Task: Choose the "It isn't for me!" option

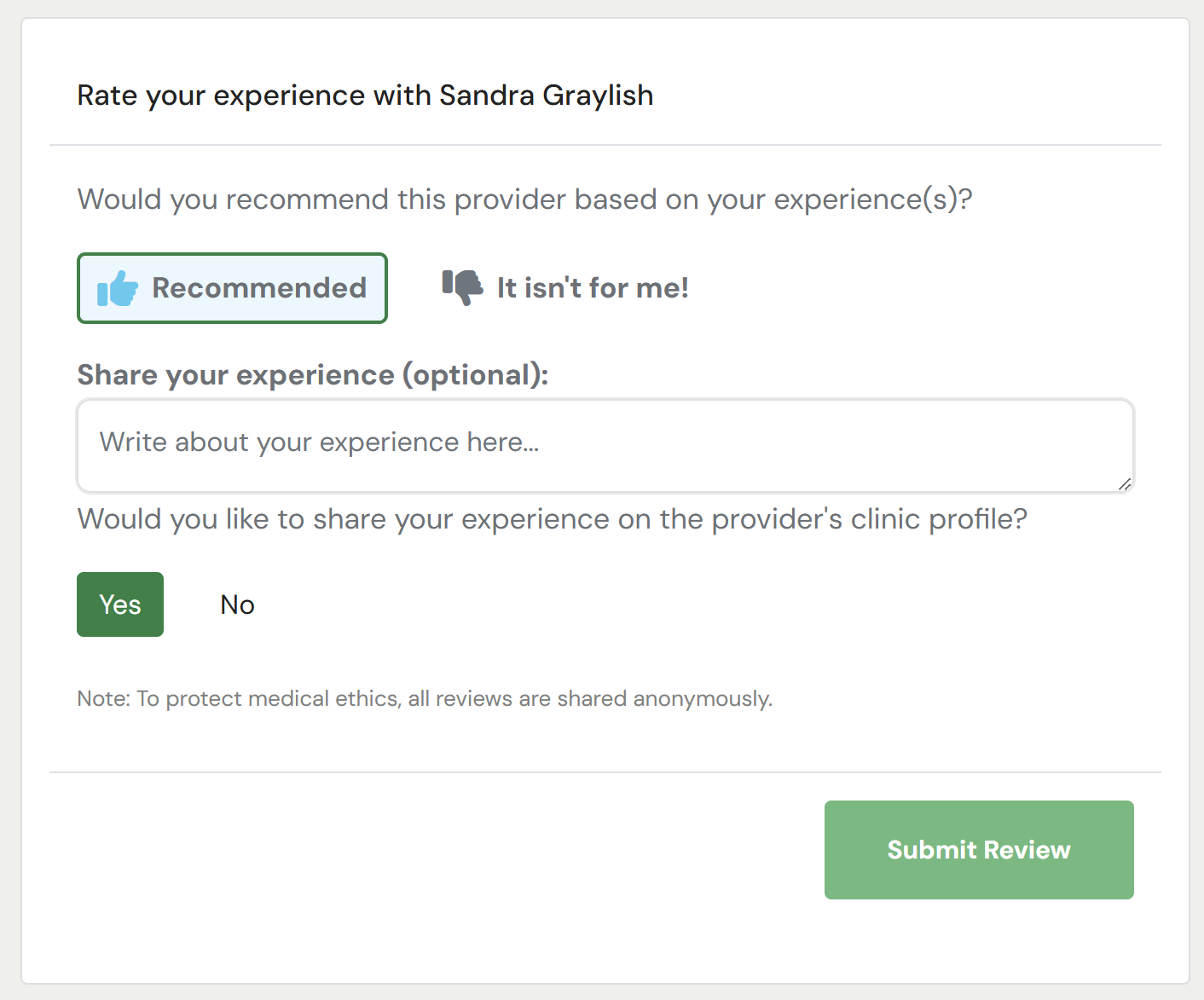Action: [x=593, y=288]
